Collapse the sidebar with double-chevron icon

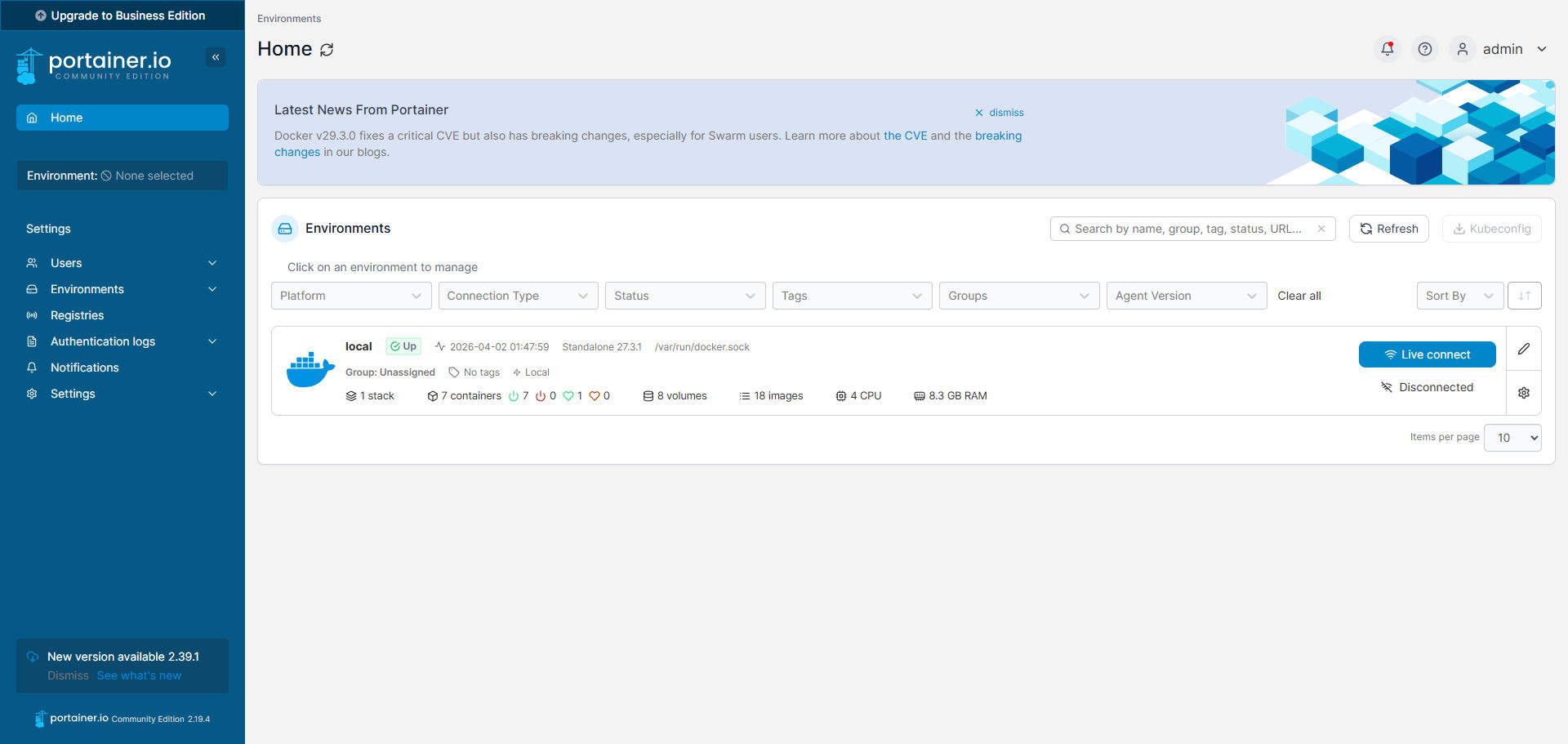coord(216,57)
